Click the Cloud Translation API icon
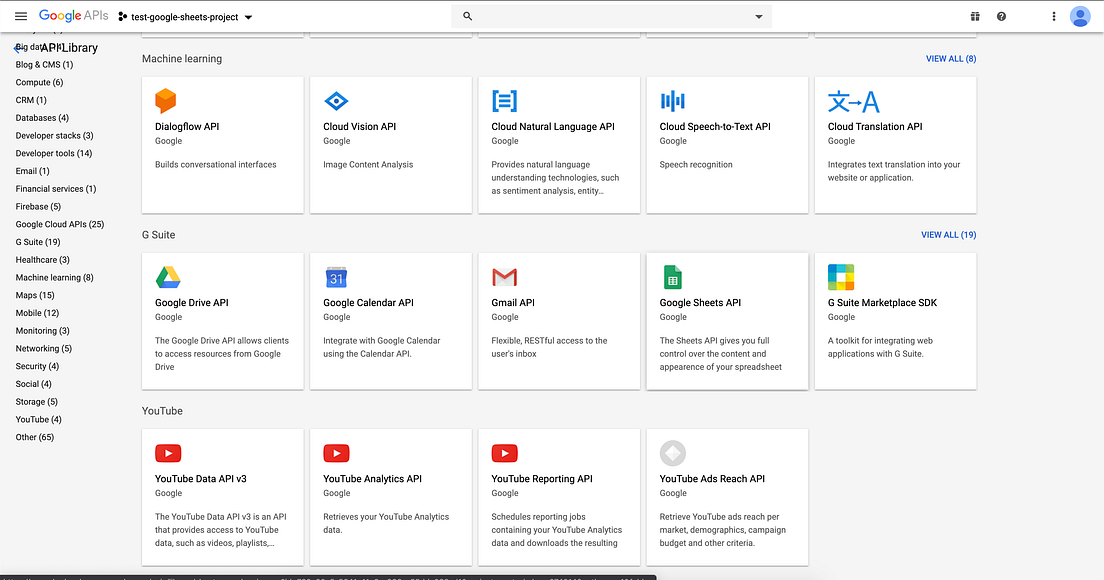 pos(853,101)
